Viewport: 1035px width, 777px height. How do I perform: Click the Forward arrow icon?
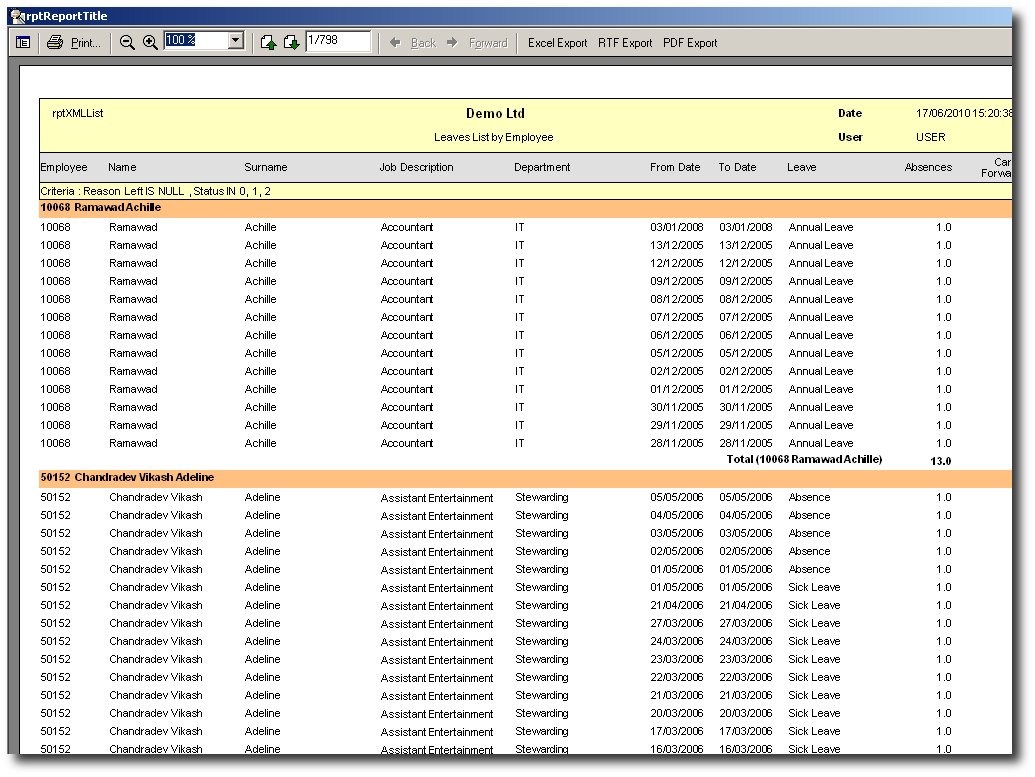(x=453, y=43)
